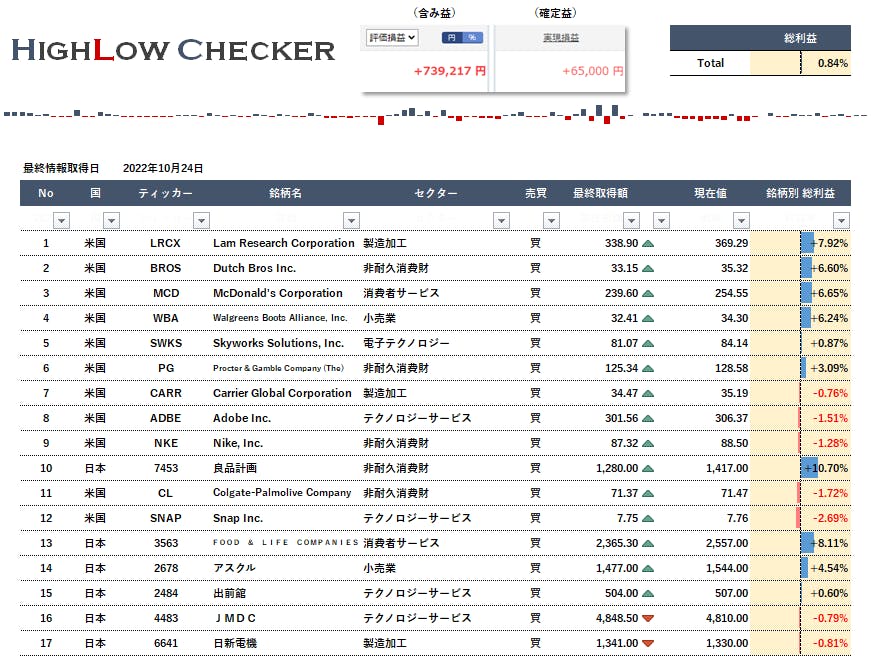871x656 pixels.
Task: Click the green up arrow in LRCX row
Action: (x=648, y=243)
